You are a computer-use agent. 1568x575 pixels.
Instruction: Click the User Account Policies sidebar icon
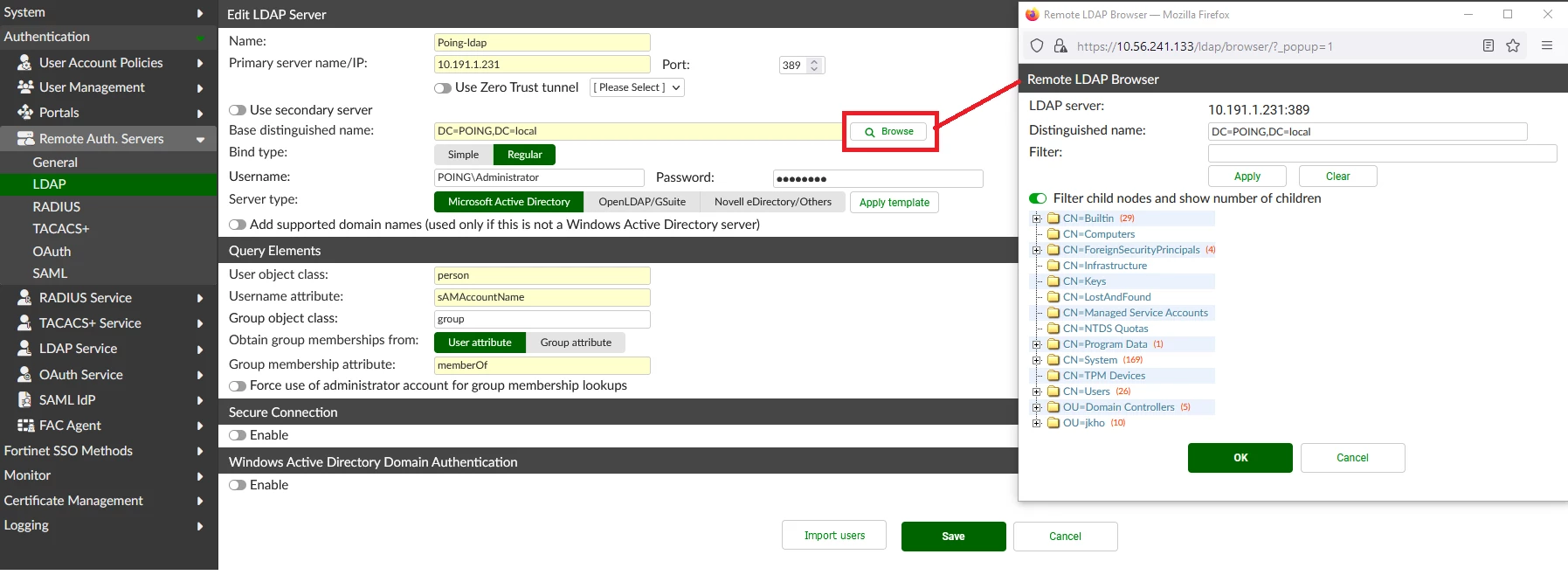24,63
